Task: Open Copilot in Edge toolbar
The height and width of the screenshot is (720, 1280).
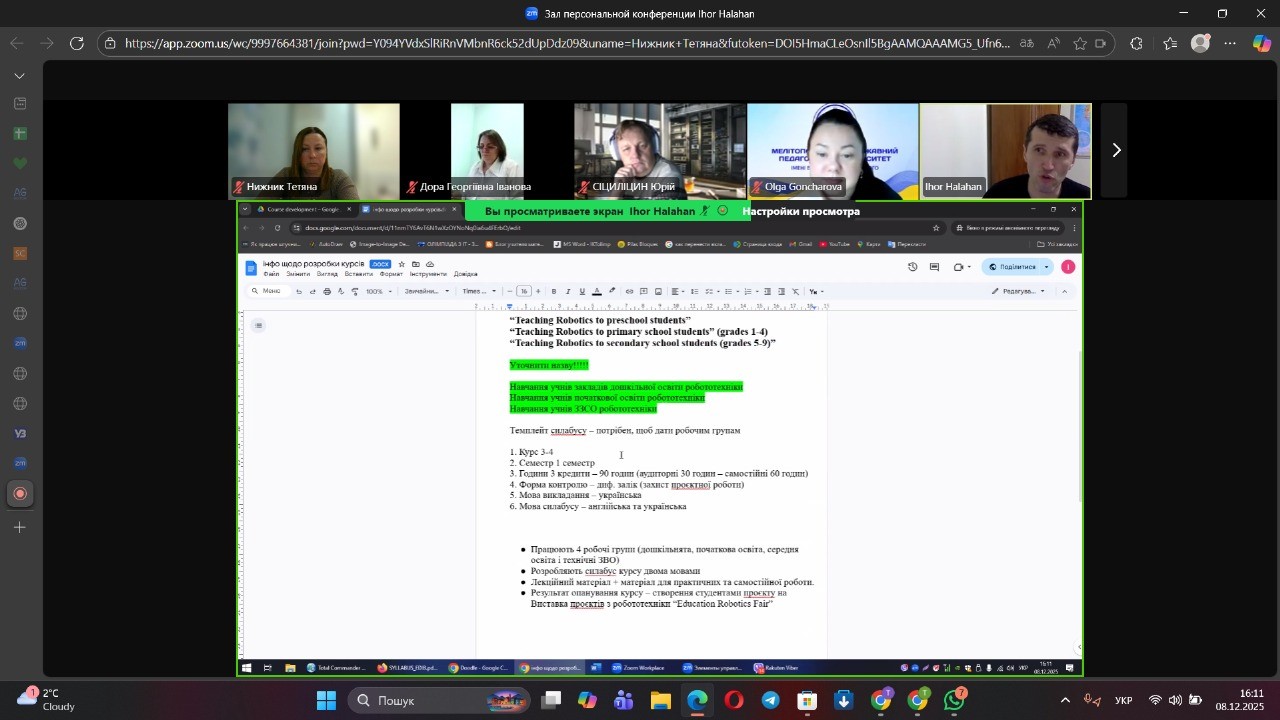Action: point(1261,43)
